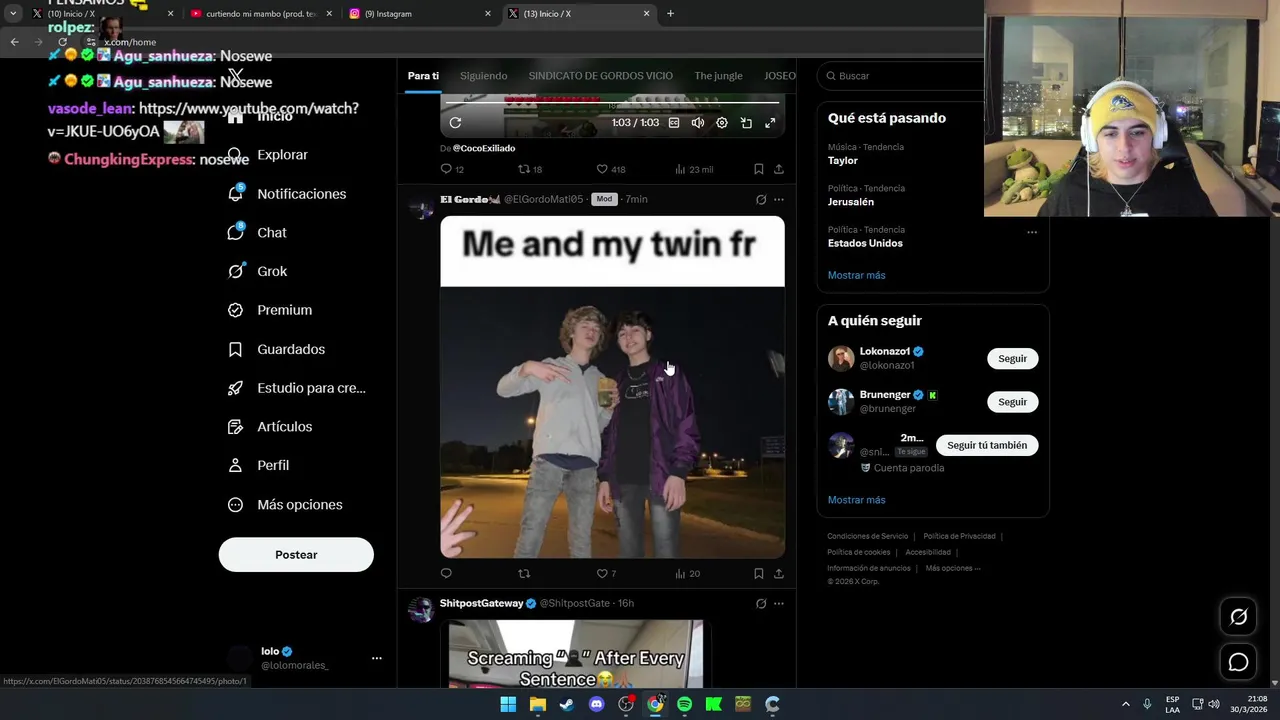Share the CocoExiliado video post

tap(779, 169)
